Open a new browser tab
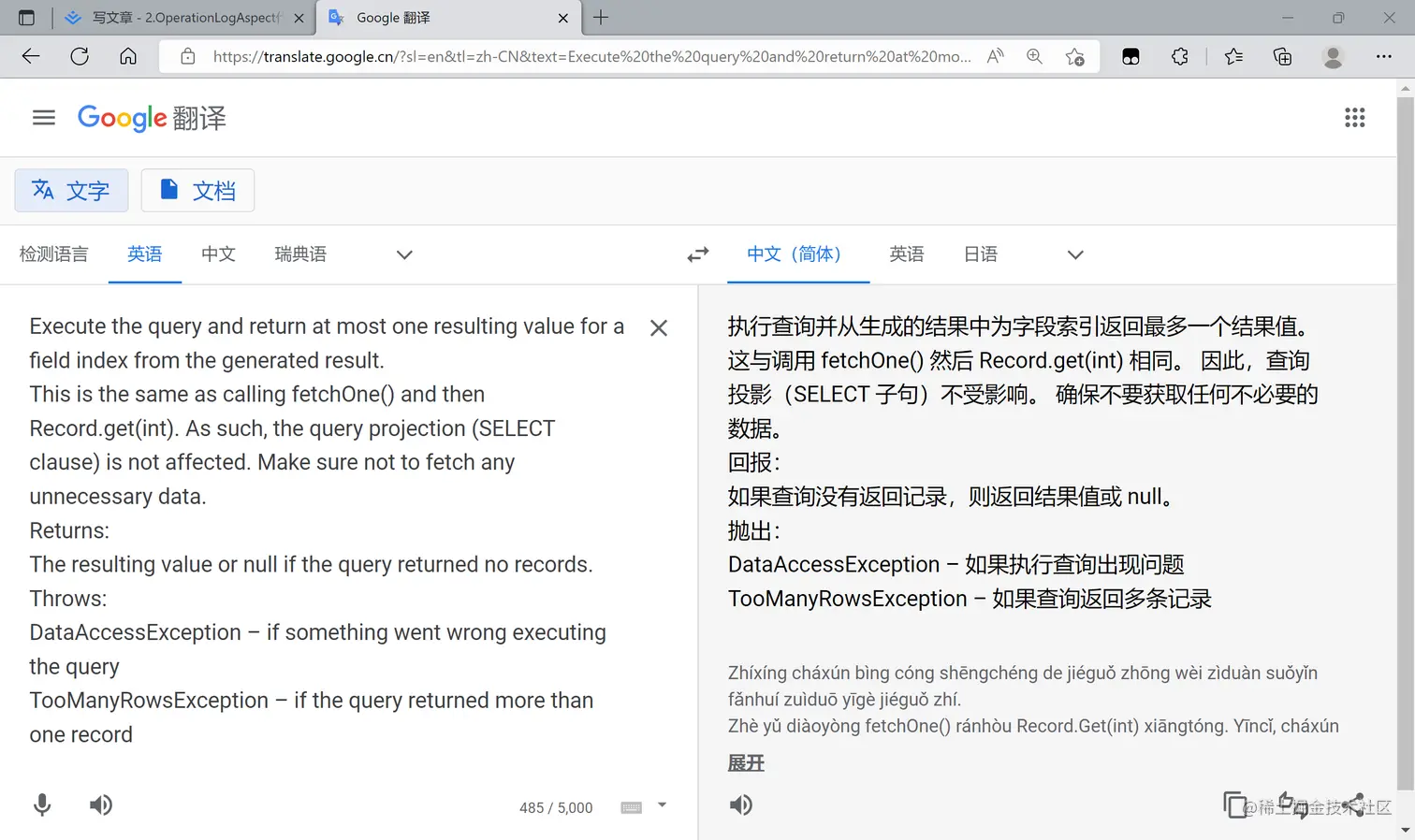This screenshot has width=1415, height=840. (601, 17)
